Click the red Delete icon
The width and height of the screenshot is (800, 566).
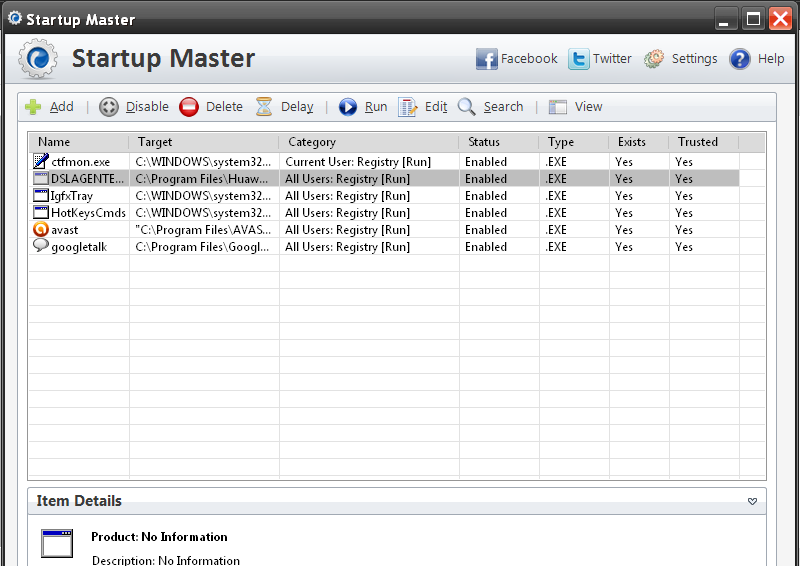189,107
